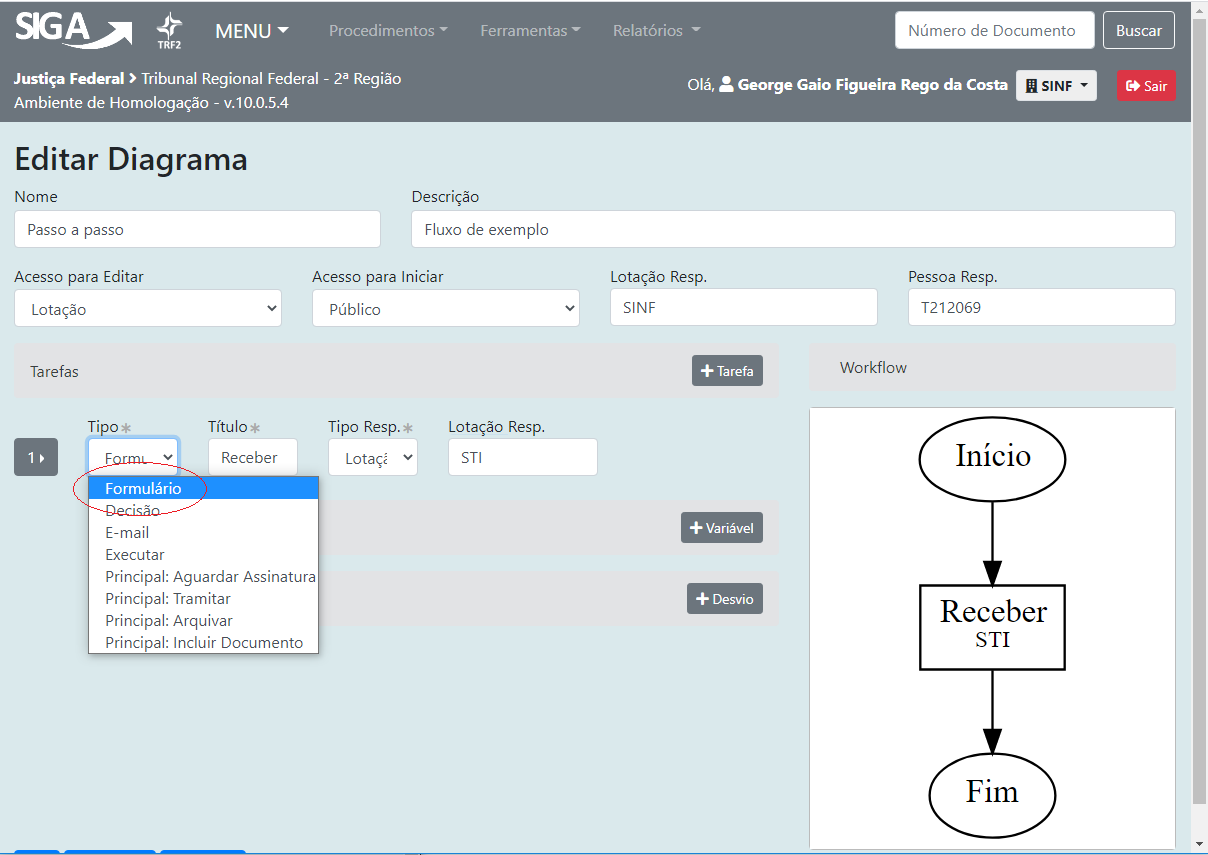1208x855 pixels.
Task: Click the Número de Documento search field
Action: tap(991, 31)
